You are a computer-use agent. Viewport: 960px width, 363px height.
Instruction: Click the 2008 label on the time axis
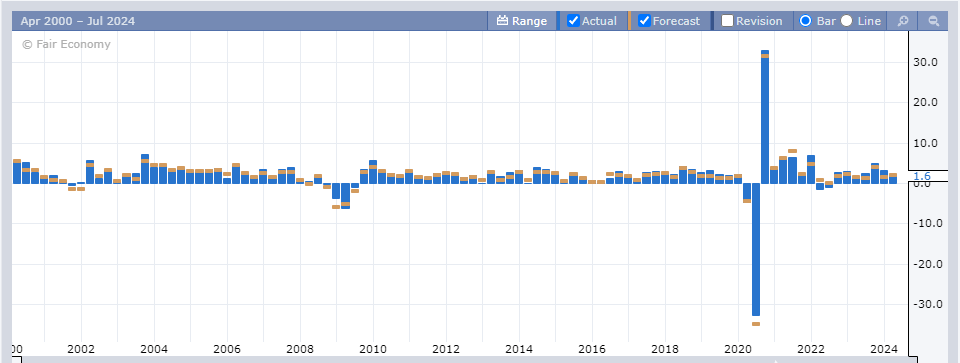point(299,350)
